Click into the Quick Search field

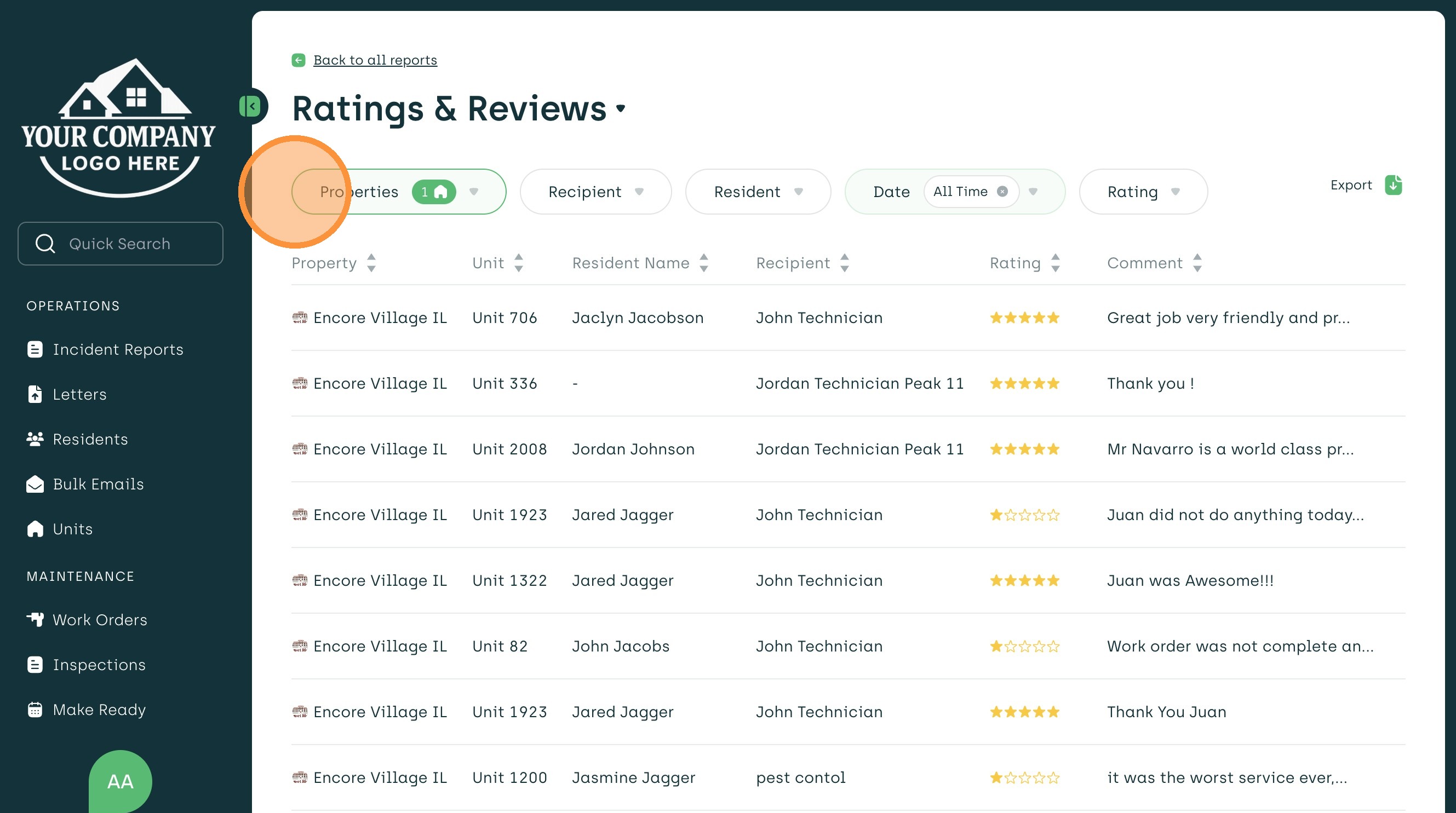120,244
